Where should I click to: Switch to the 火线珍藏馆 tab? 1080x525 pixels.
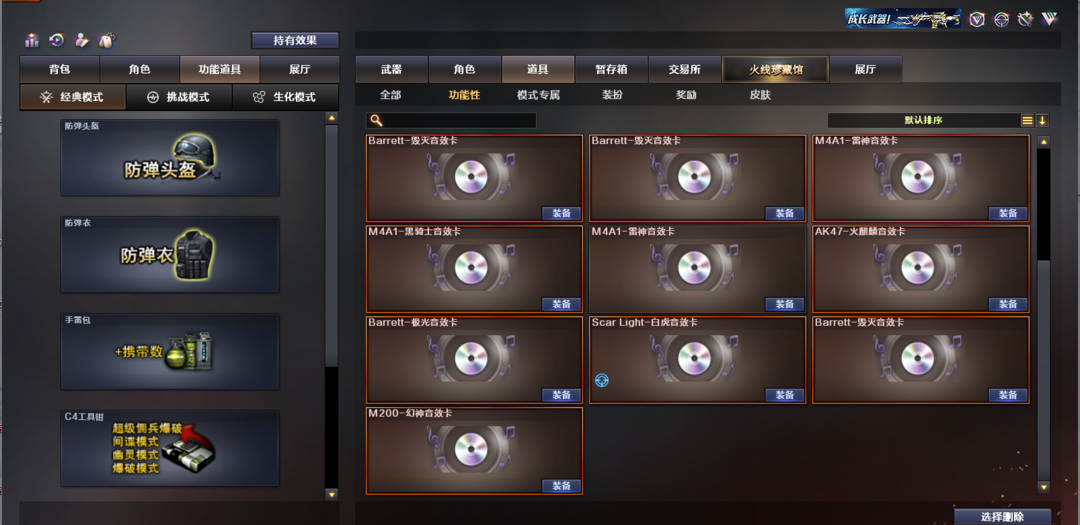[776, 70]
